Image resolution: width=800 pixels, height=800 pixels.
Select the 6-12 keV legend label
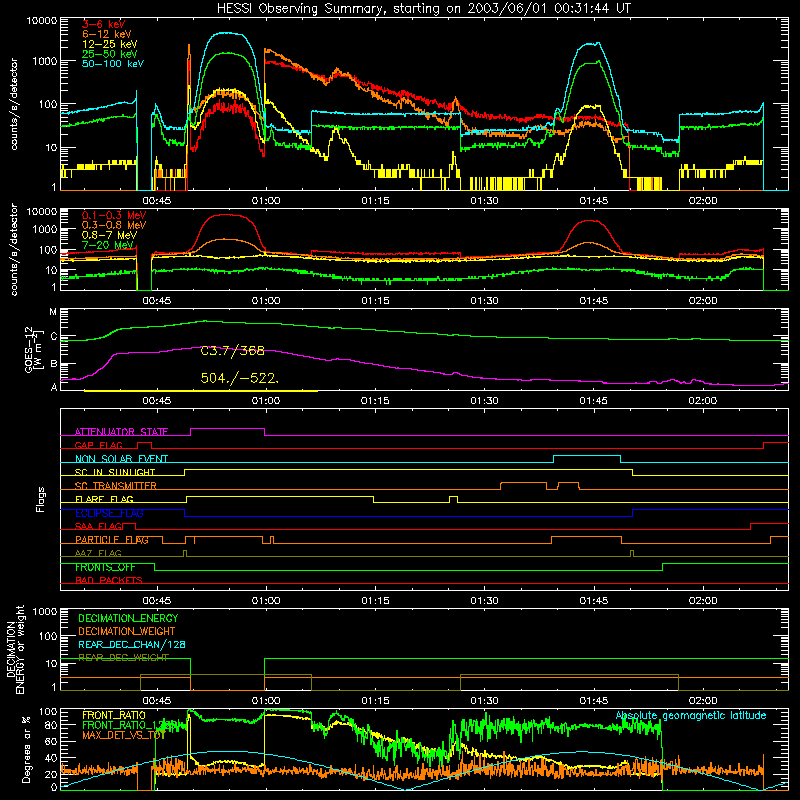tap(107, 34)
